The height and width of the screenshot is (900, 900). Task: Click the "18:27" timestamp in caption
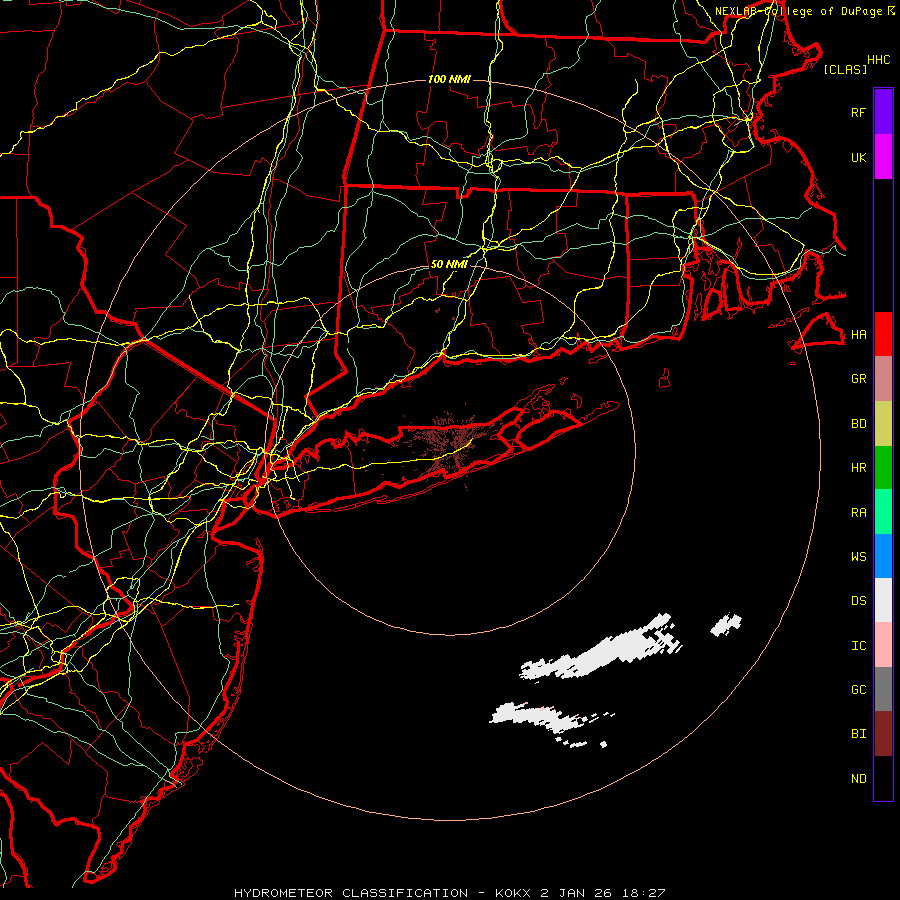(x=642, y=893)
